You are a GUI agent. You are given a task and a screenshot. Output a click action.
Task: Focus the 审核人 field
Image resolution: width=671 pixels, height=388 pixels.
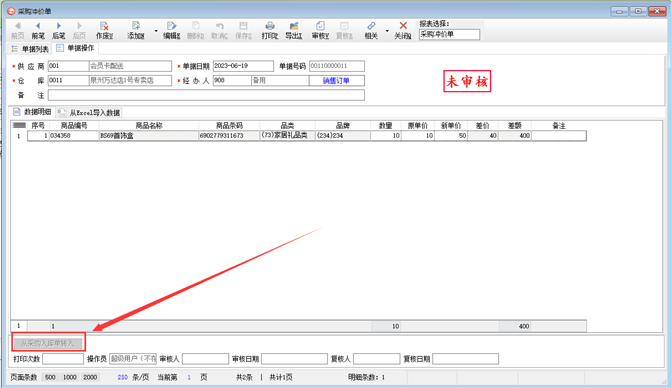pos(205,359)
